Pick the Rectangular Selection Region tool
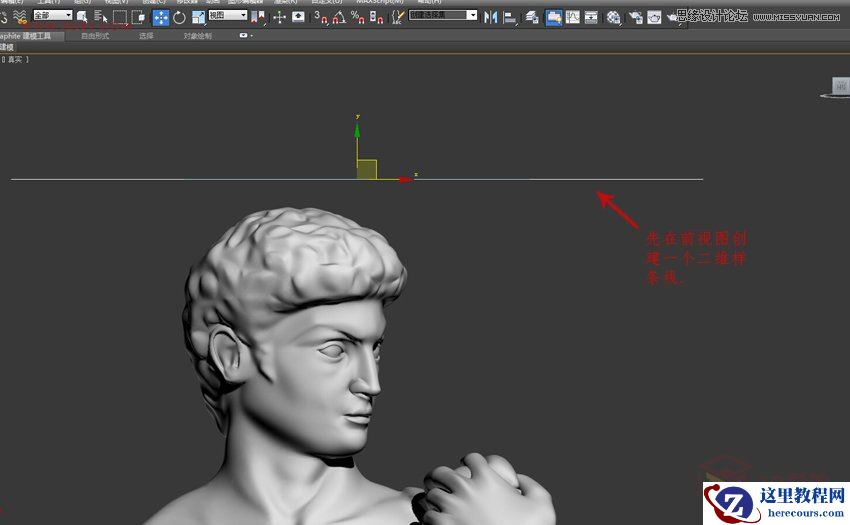 click(120, 17)
